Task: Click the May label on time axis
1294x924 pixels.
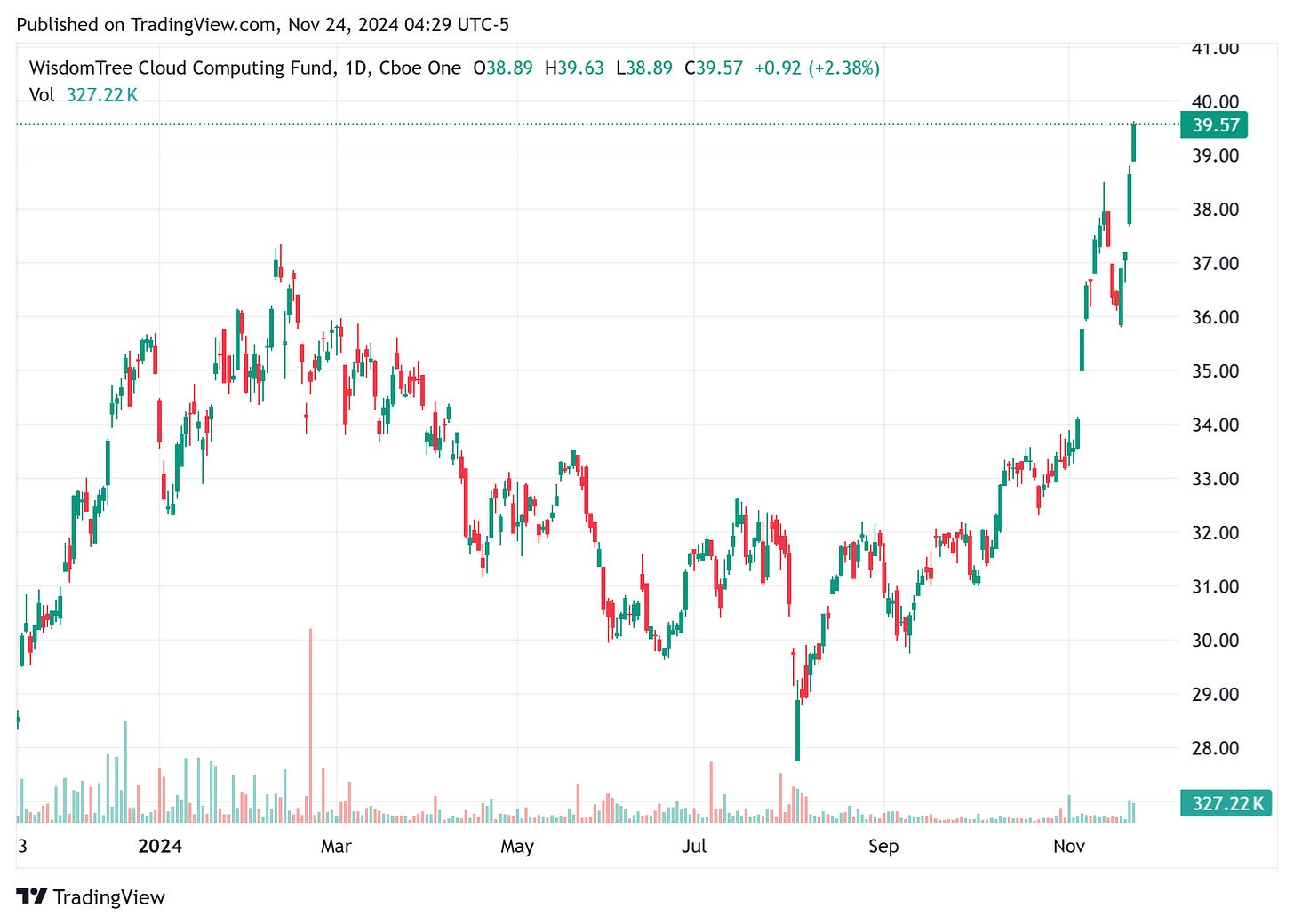Action: [517, 847]
